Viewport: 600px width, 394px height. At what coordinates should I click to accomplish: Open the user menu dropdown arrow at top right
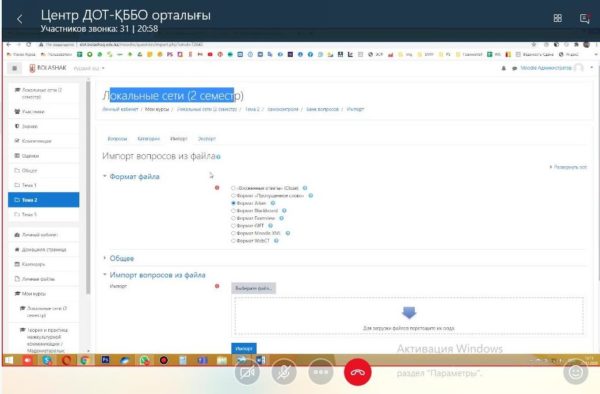(x=592, y=68)
